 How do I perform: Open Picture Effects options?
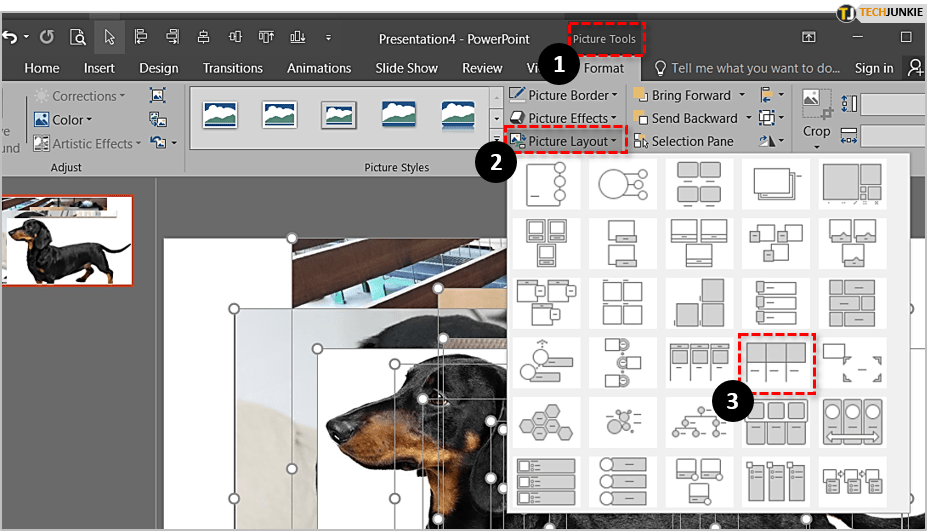coord(565,118)
